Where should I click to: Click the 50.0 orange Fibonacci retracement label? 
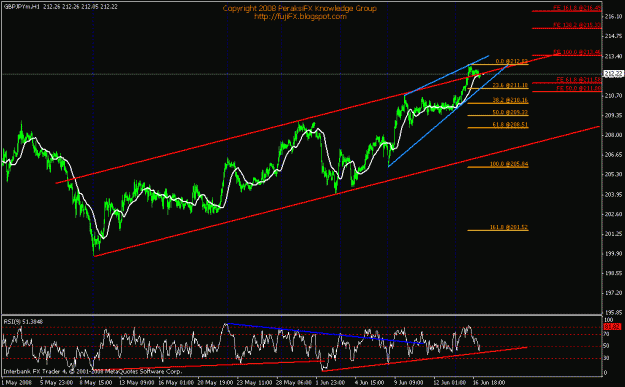510,112
